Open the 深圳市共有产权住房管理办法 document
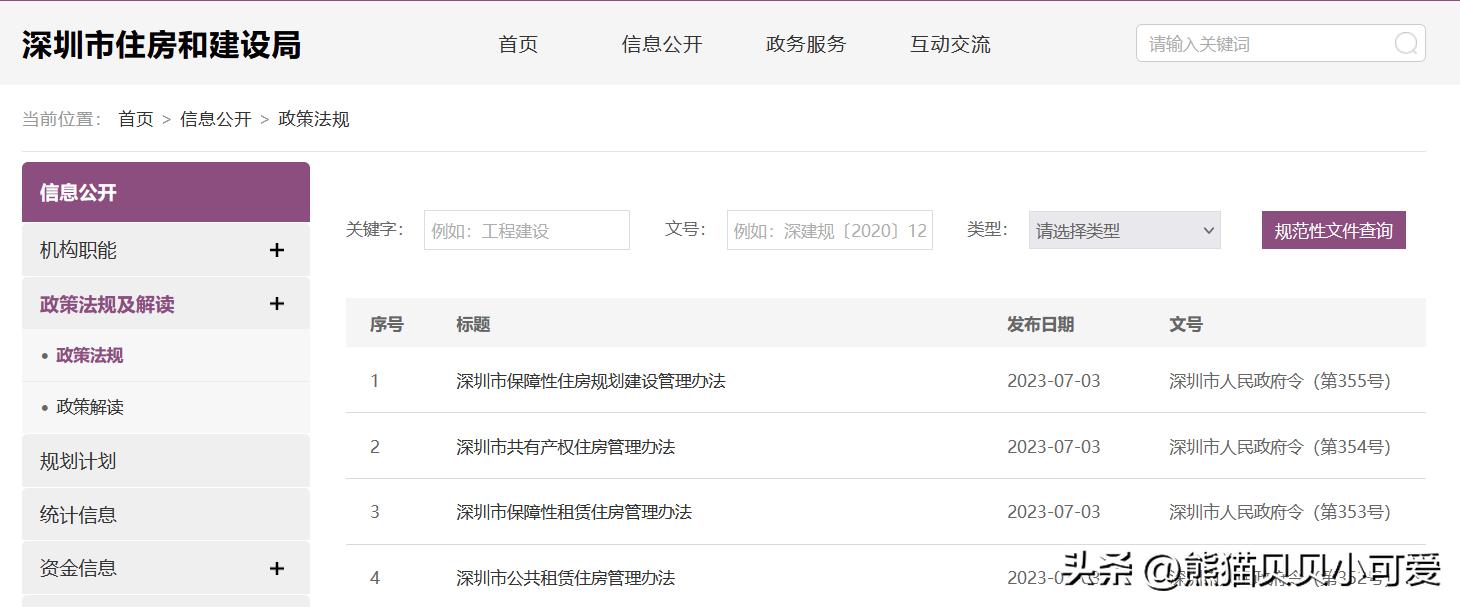This screenshot has height=607, width=1460. coord(565,446)
